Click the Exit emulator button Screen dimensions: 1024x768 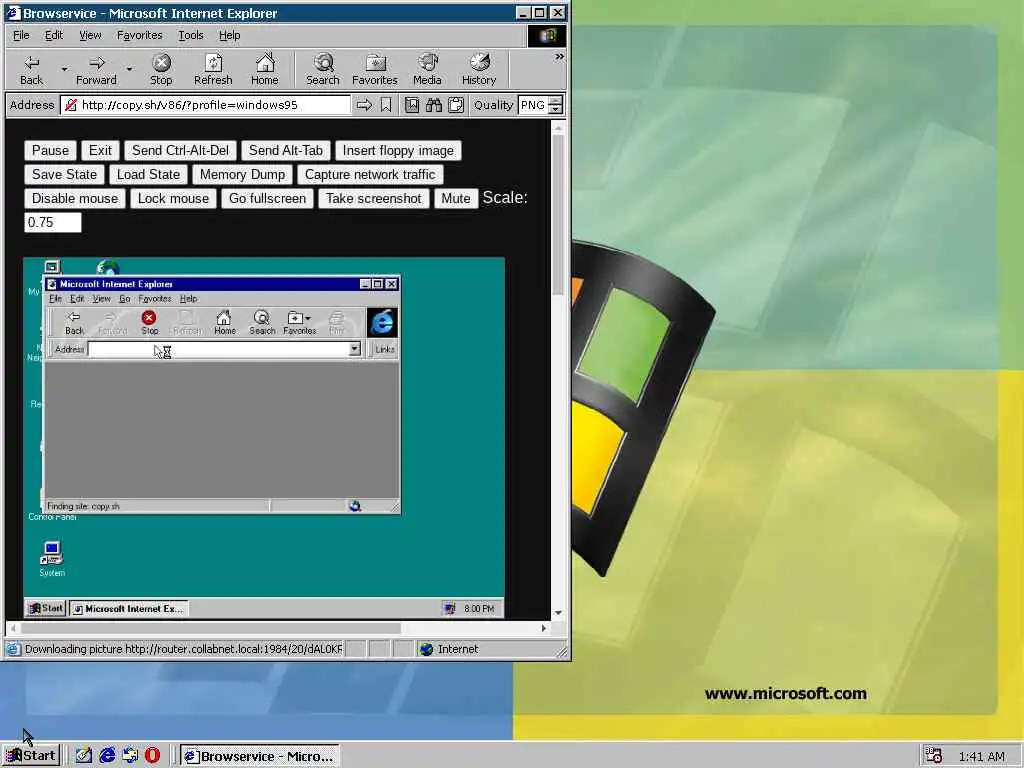100,151
